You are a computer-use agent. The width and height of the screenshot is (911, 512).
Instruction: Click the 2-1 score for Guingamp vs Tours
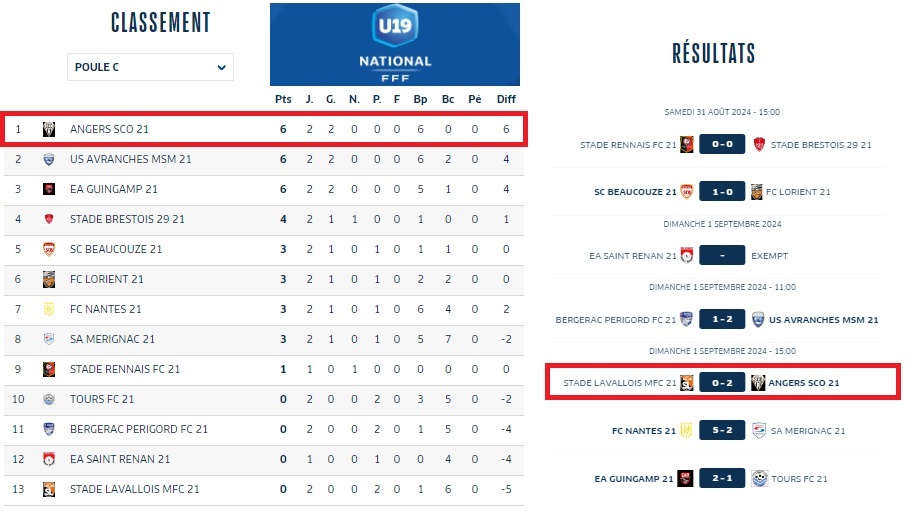pyautogui.click(x=722, y=478)
